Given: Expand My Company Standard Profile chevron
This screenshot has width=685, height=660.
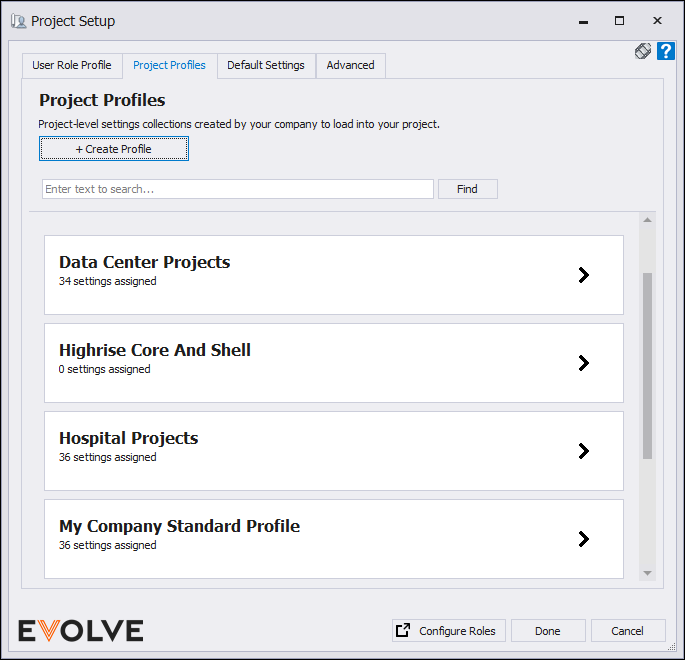Looking at the screenshot, I should point(584,539).
